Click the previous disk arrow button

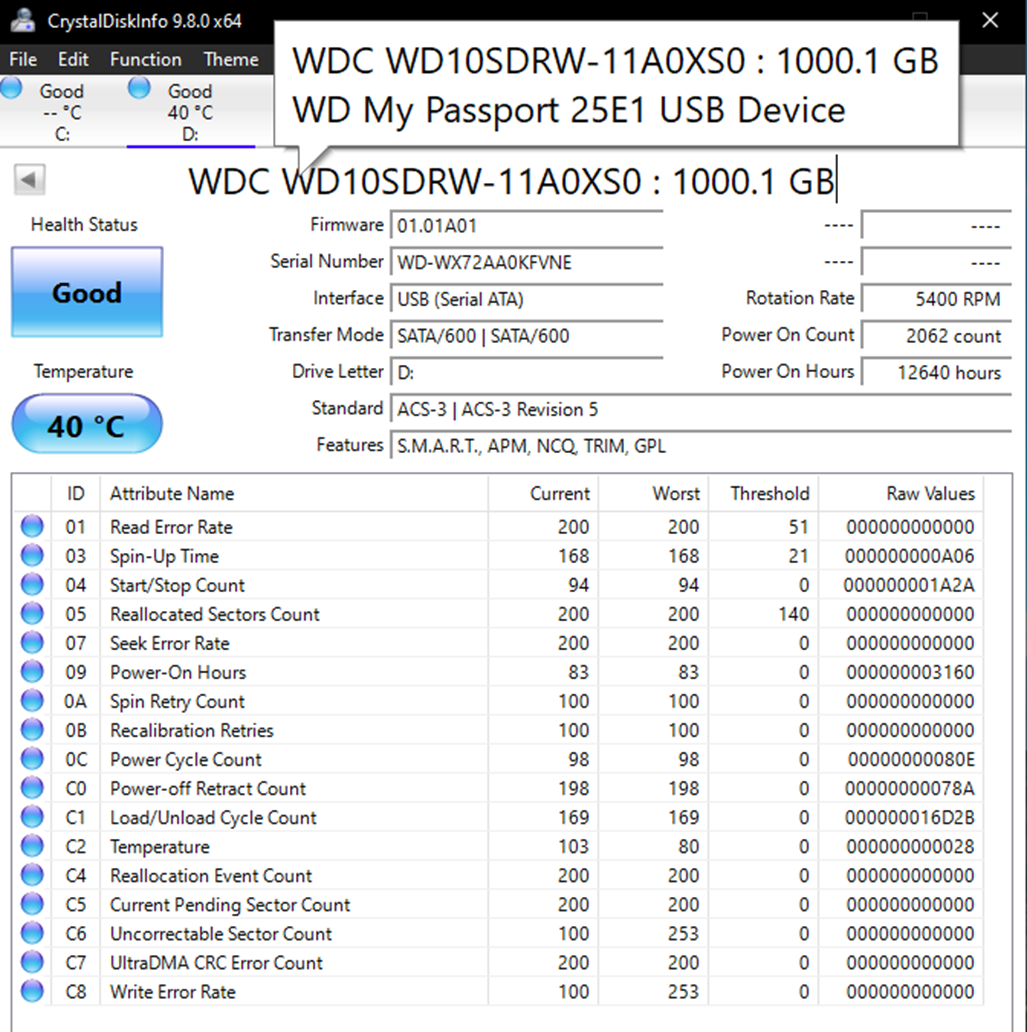[x=29, y=180]
